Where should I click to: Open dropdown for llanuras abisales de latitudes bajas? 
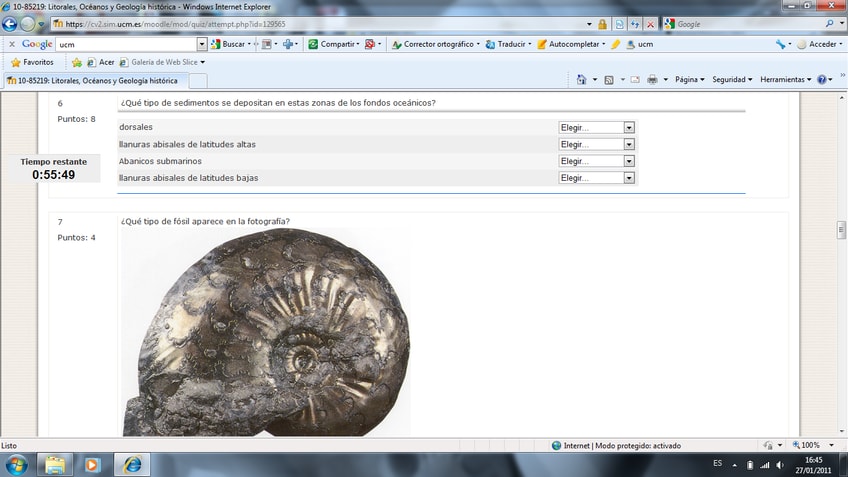(x=597, y=178)
